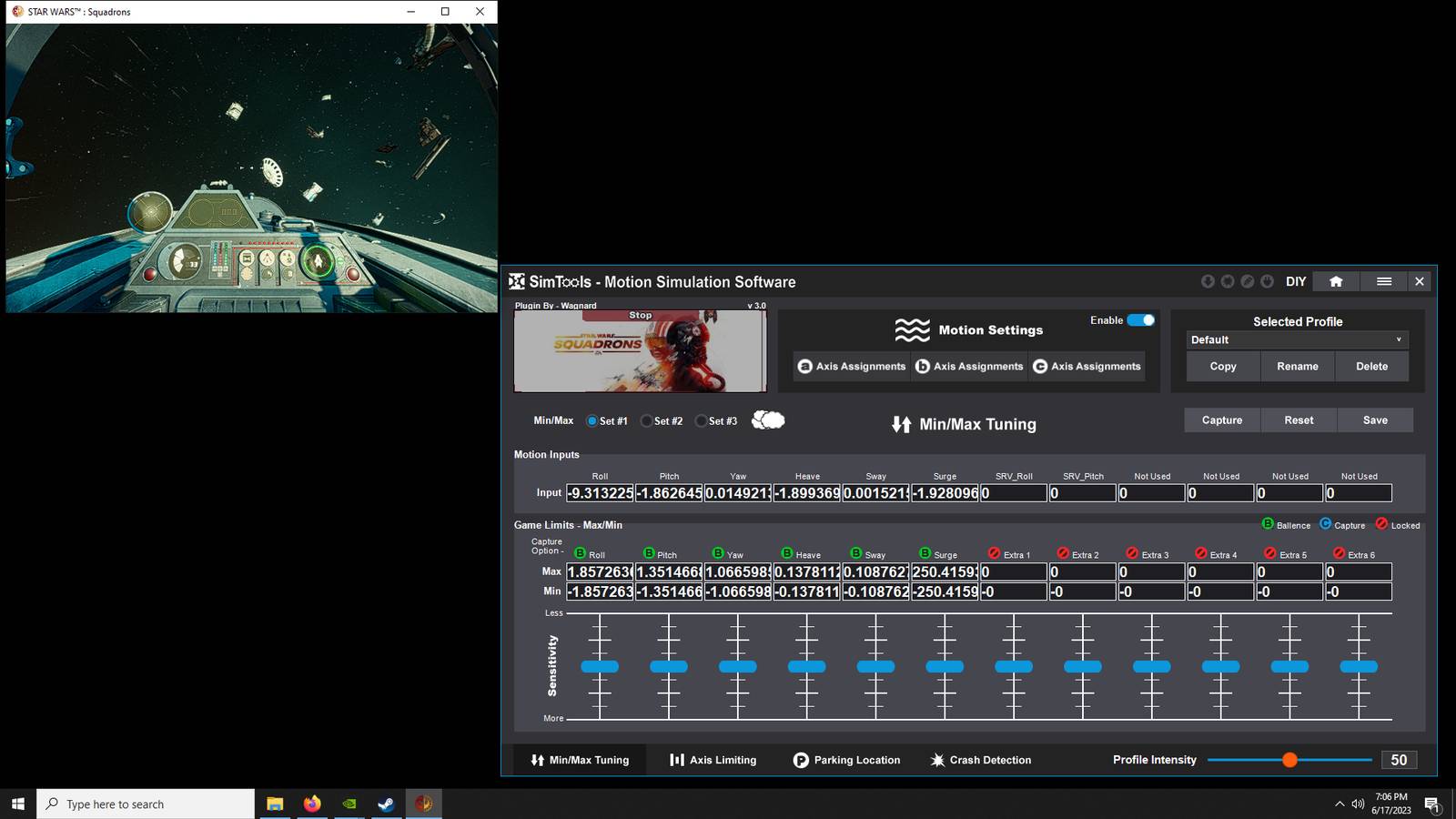Open the notification center icon
The image size is (1456, 819).
click(1432, 804)
